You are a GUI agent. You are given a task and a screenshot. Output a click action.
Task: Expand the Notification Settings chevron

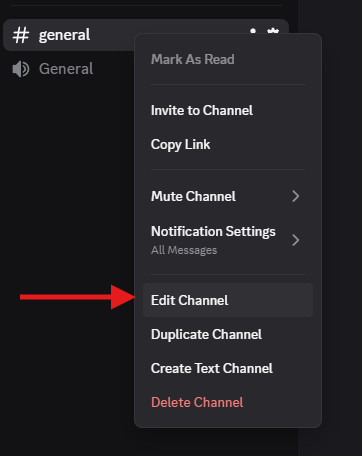tap(295, 240)
